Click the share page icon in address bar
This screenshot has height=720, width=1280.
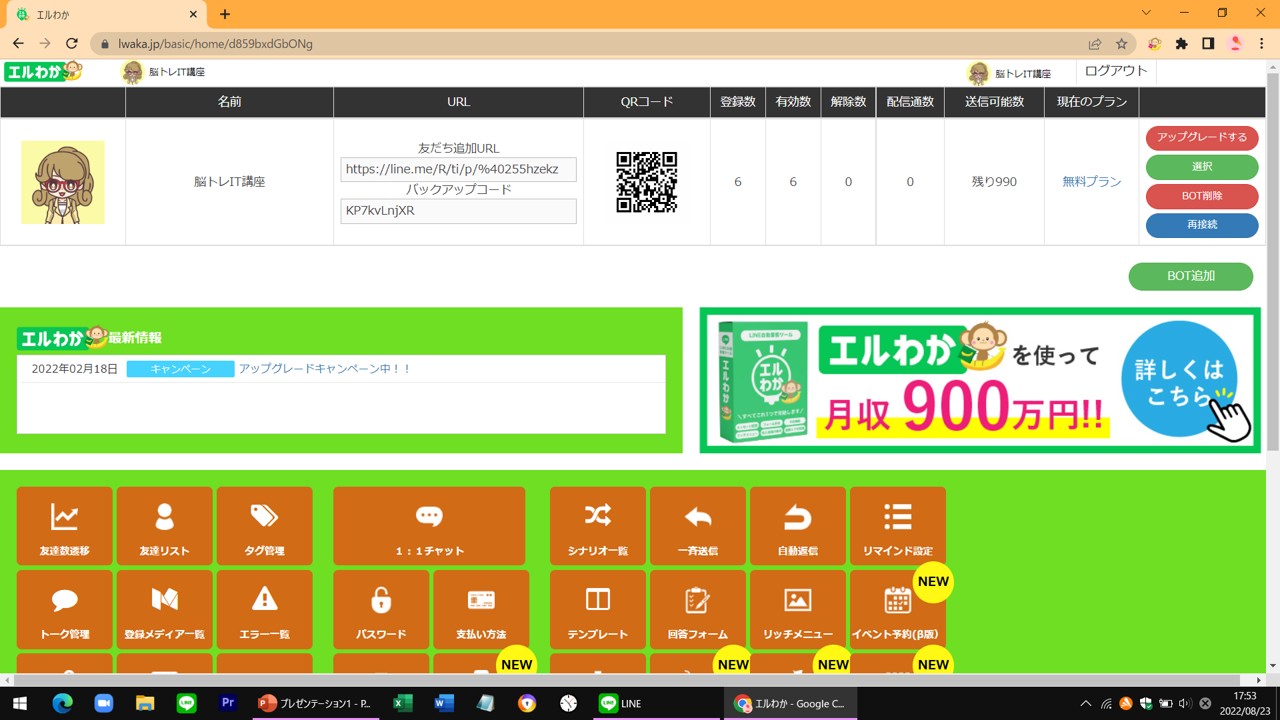coord(1095,44)
